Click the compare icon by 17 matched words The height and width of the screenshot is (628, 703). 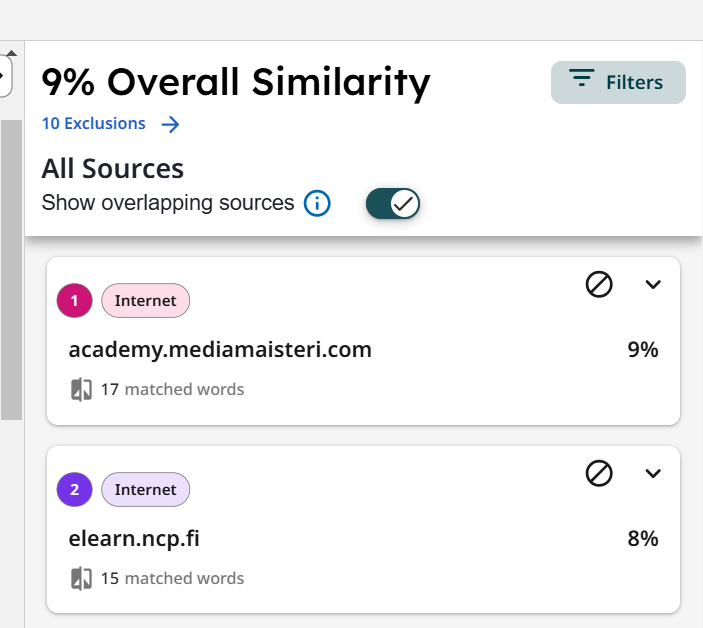click(81, 389)
